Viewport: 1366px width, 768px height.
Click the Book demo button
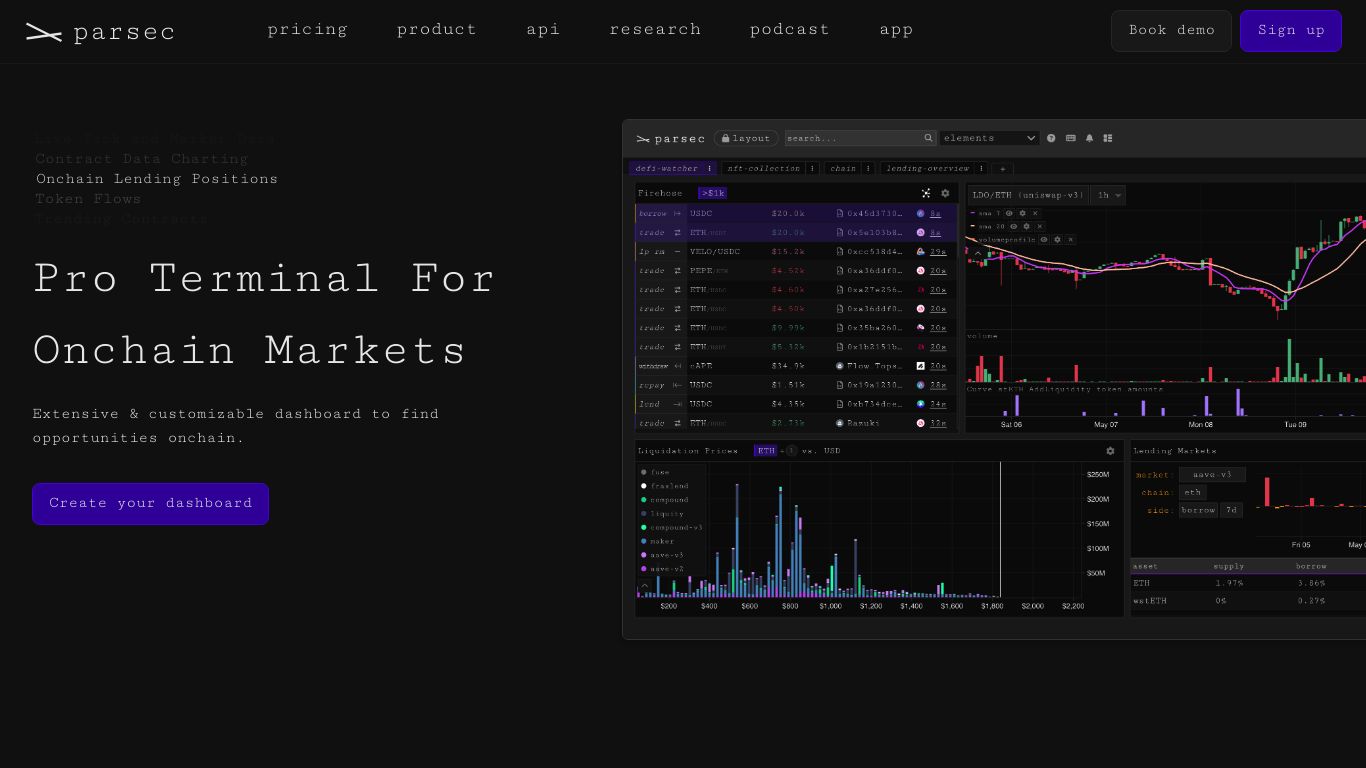pyautogui.click(x=1171, y=31)
